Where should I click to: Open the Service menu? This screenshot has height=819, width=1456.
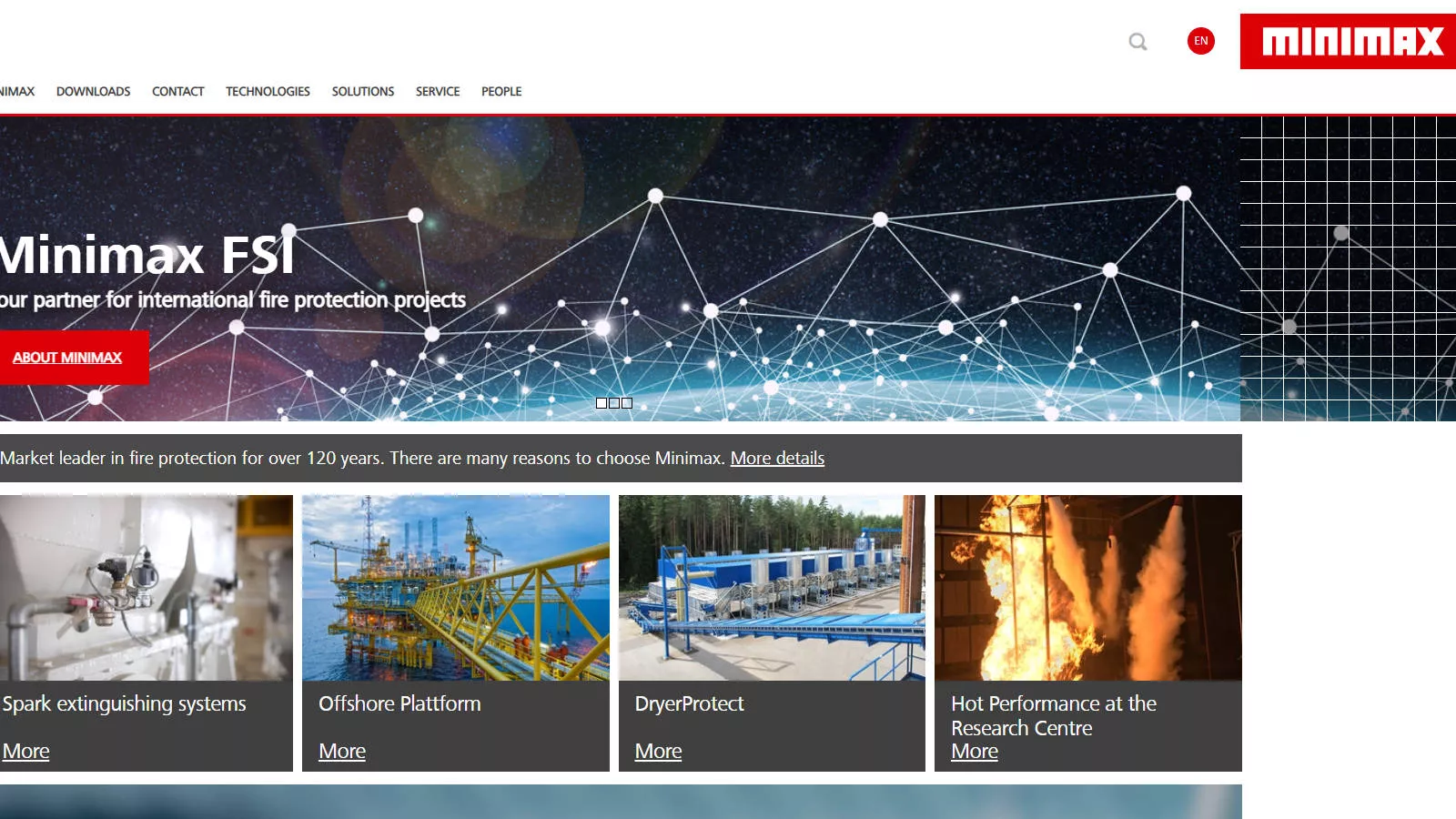click(438, 91)
